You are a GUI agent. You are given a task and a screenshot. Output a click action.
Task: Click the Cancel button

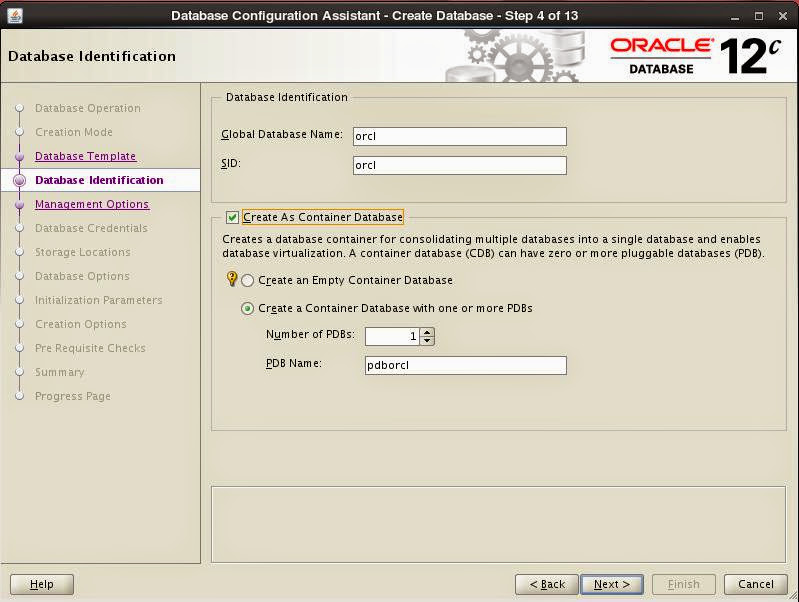pyautogui.click(x=756, y=584)
